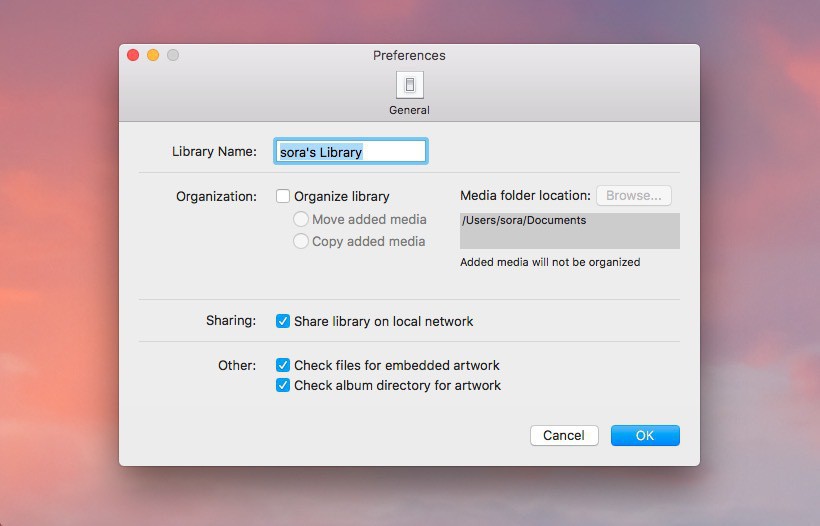Screen dimensions: 820x526
Task: Click into the Library Name text field
Action: click(x=351, y=152)
